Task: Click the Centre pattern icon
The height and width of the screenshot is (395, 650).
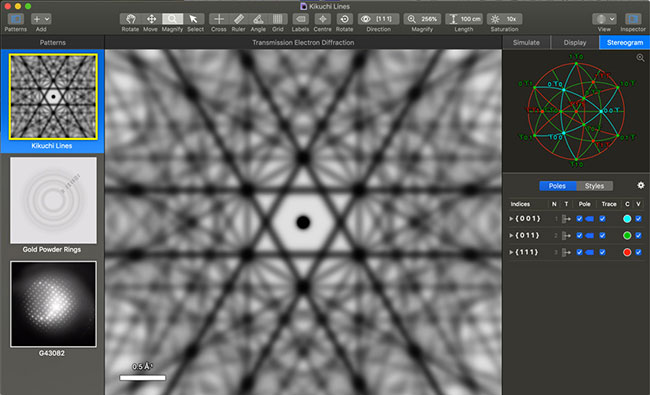Action: pos(323,19)
